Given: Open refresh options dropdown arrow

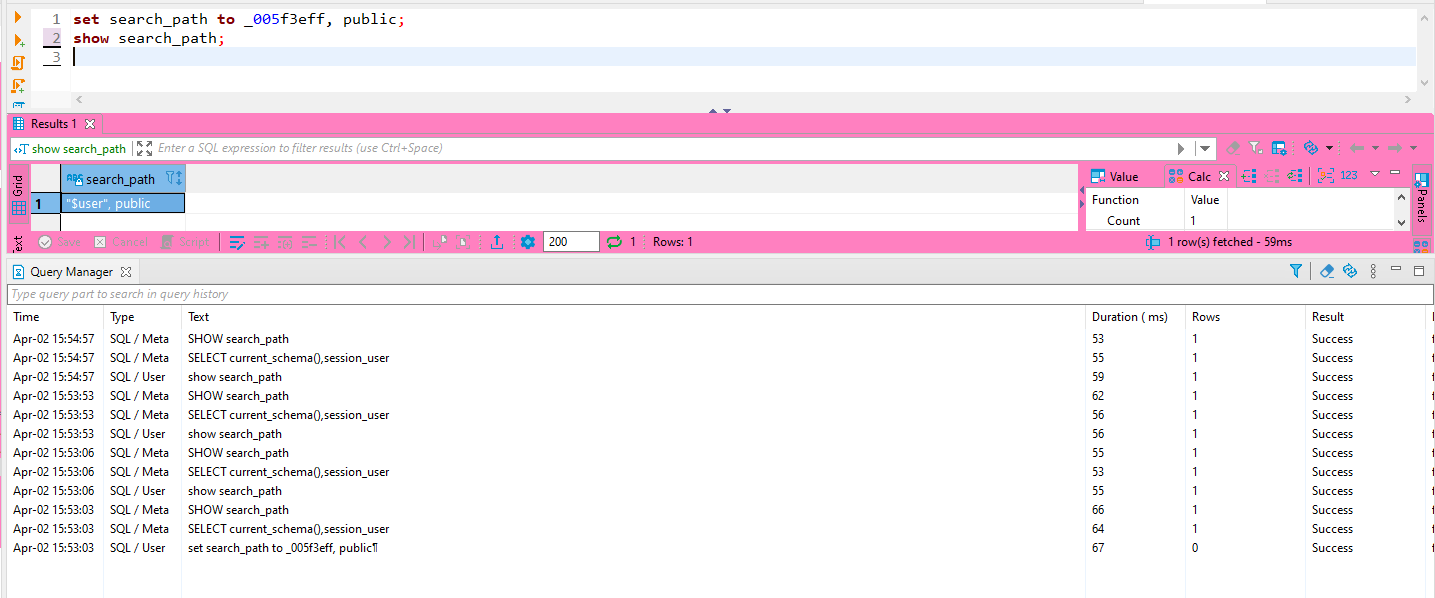Looking at the screenshot, I should pos(1329,148).
